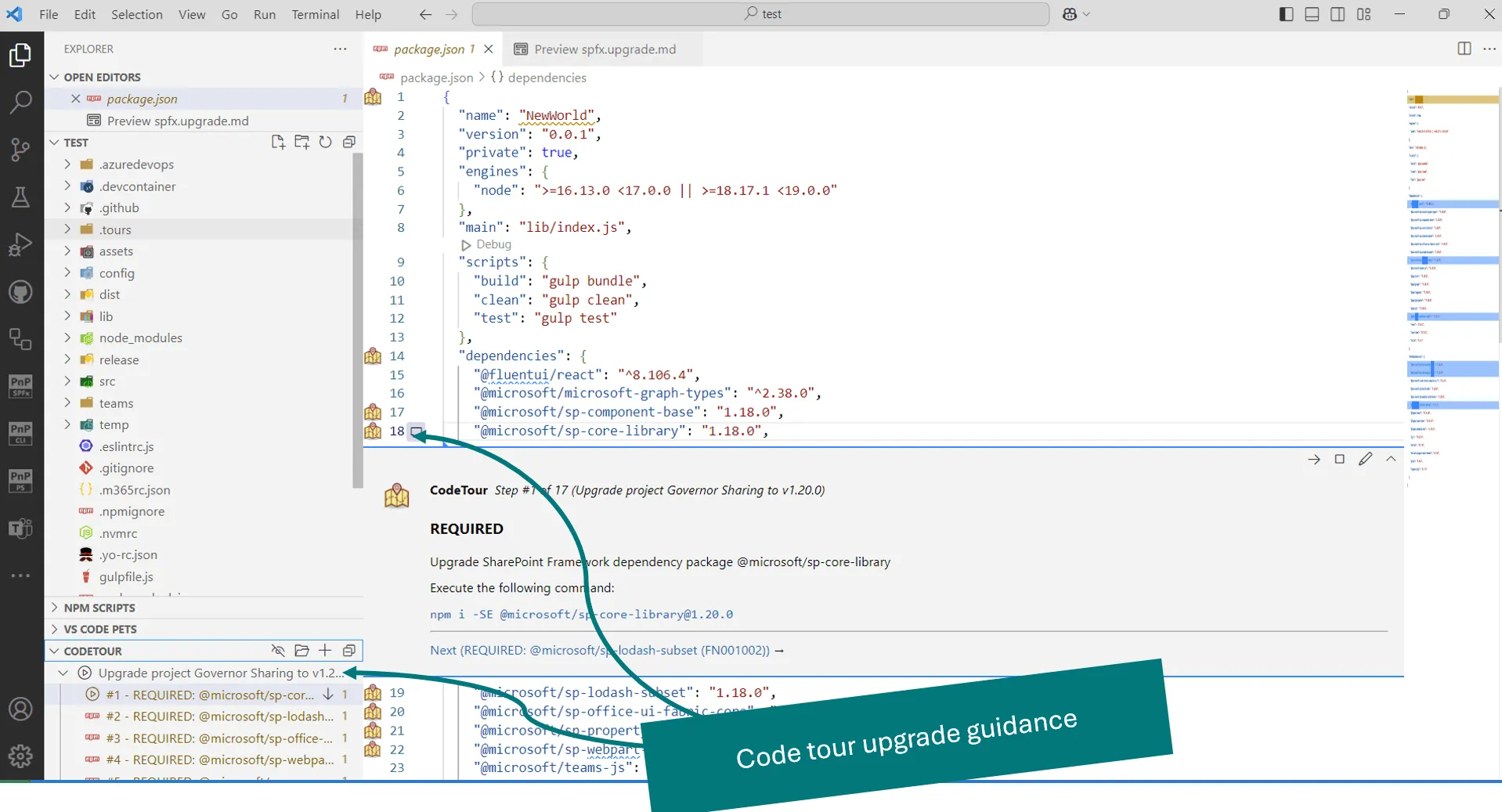This screenshot has width=1502, height=812.
Task: Collapse all folders in the Explorer
Action: coord(349,142)
